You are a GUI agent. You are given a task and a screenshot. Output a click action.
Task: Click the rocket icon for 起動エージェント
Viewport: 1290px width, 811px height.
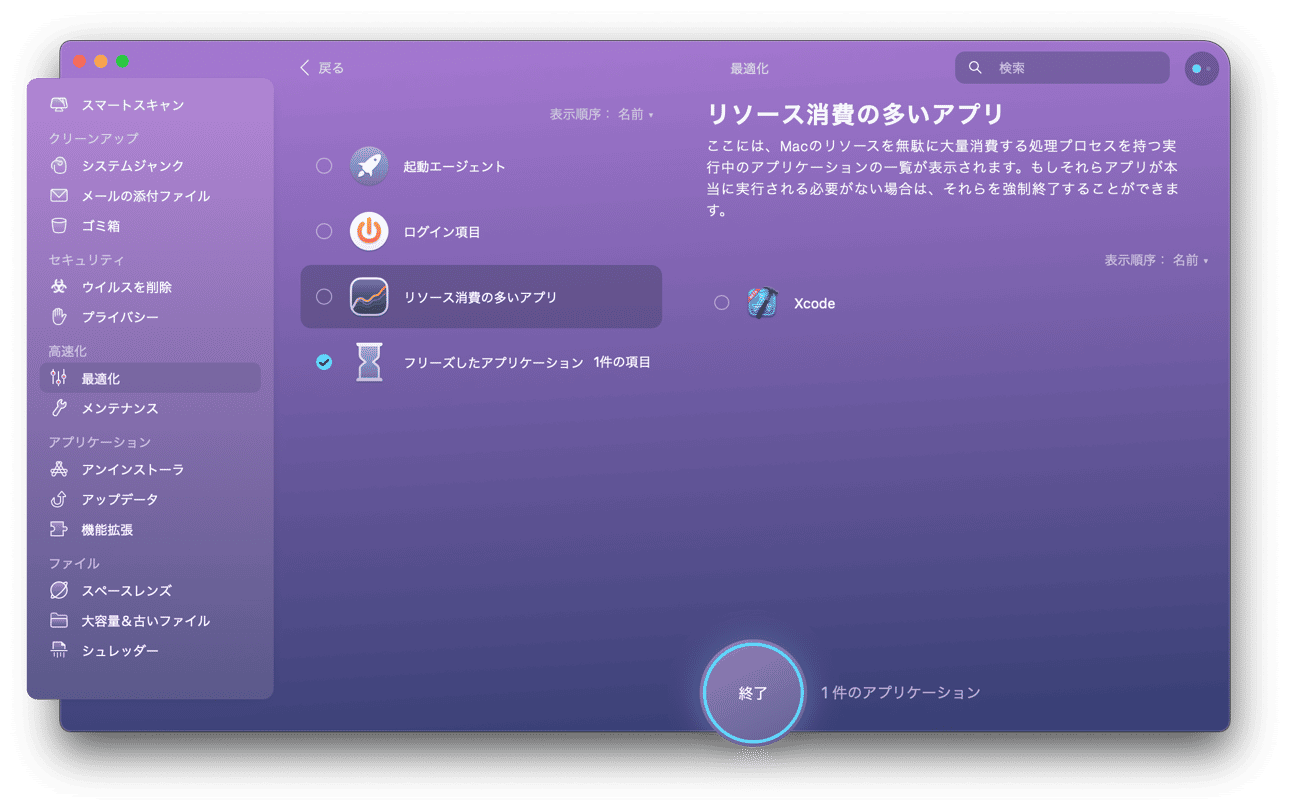[369, 166]
